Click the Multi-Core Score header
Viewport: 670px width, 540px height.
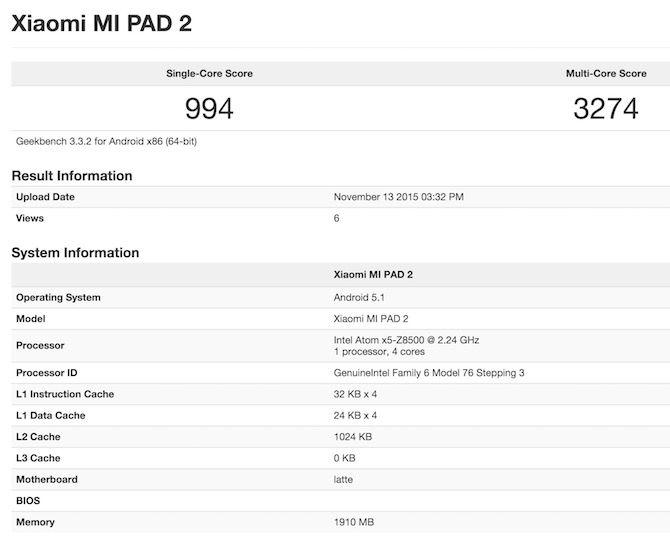(606, 74)
